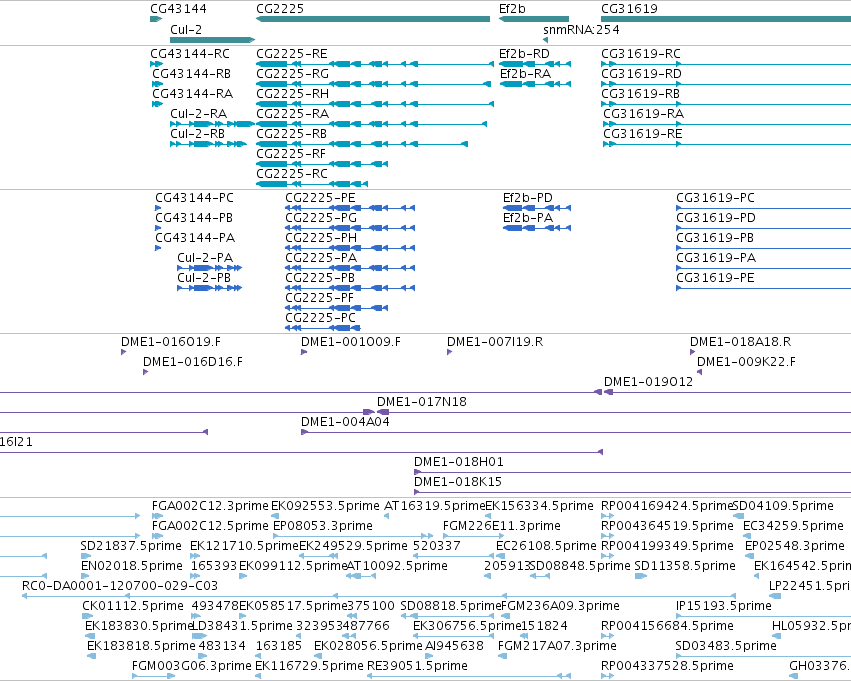Select the CG2225 gene bar
Image resolution: width=851 pixels, height=681 pixels.
click(x=373, y=19)
